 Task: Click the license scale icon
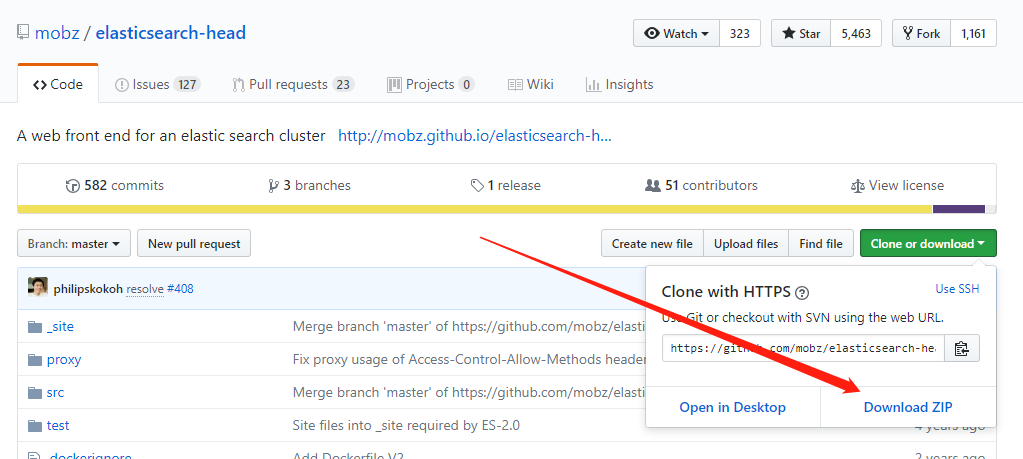pyautogui.click(x=857, y=186)
